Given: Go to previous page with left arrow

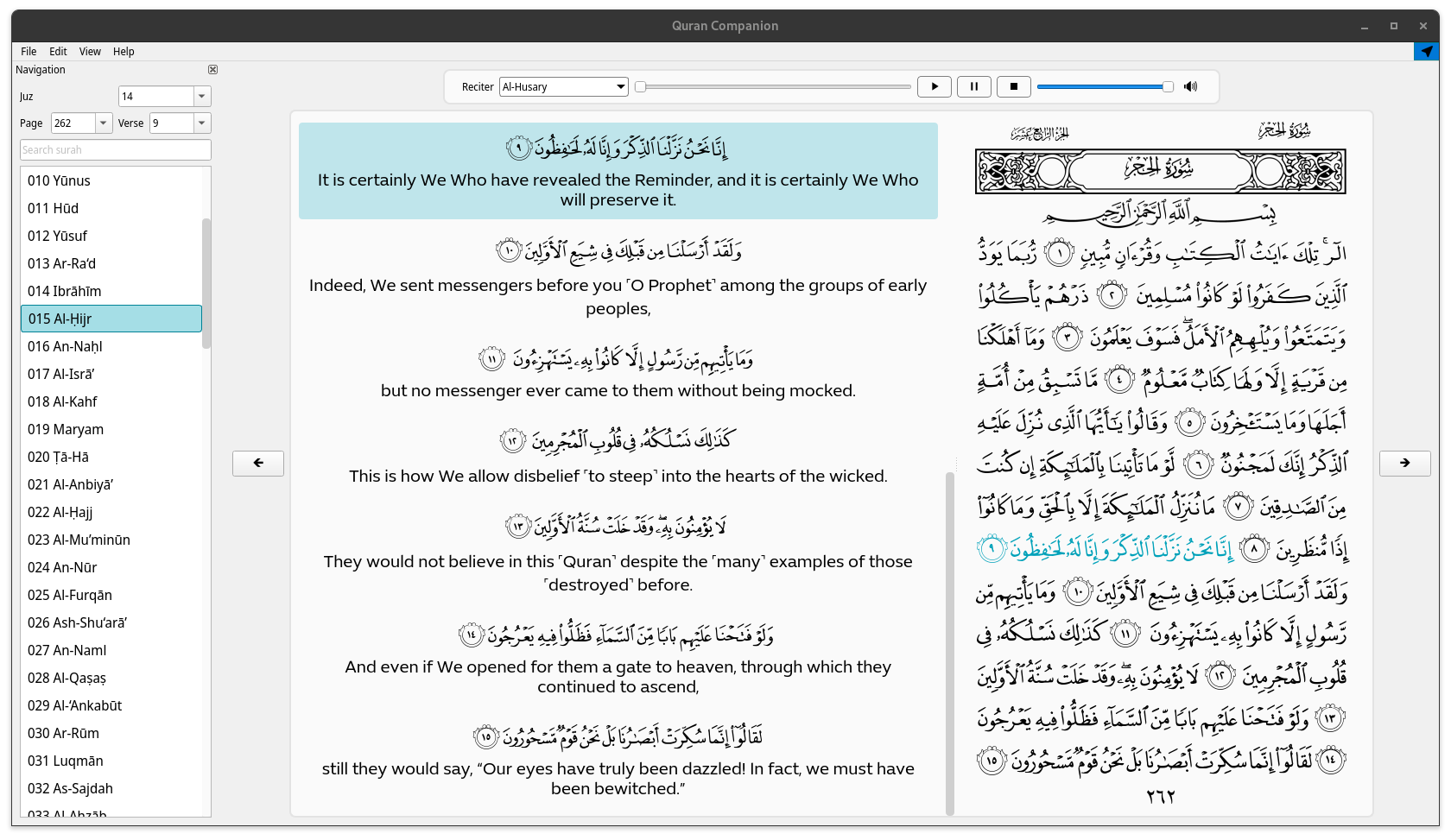Looking at the screenshot, I should pos(258,463).
